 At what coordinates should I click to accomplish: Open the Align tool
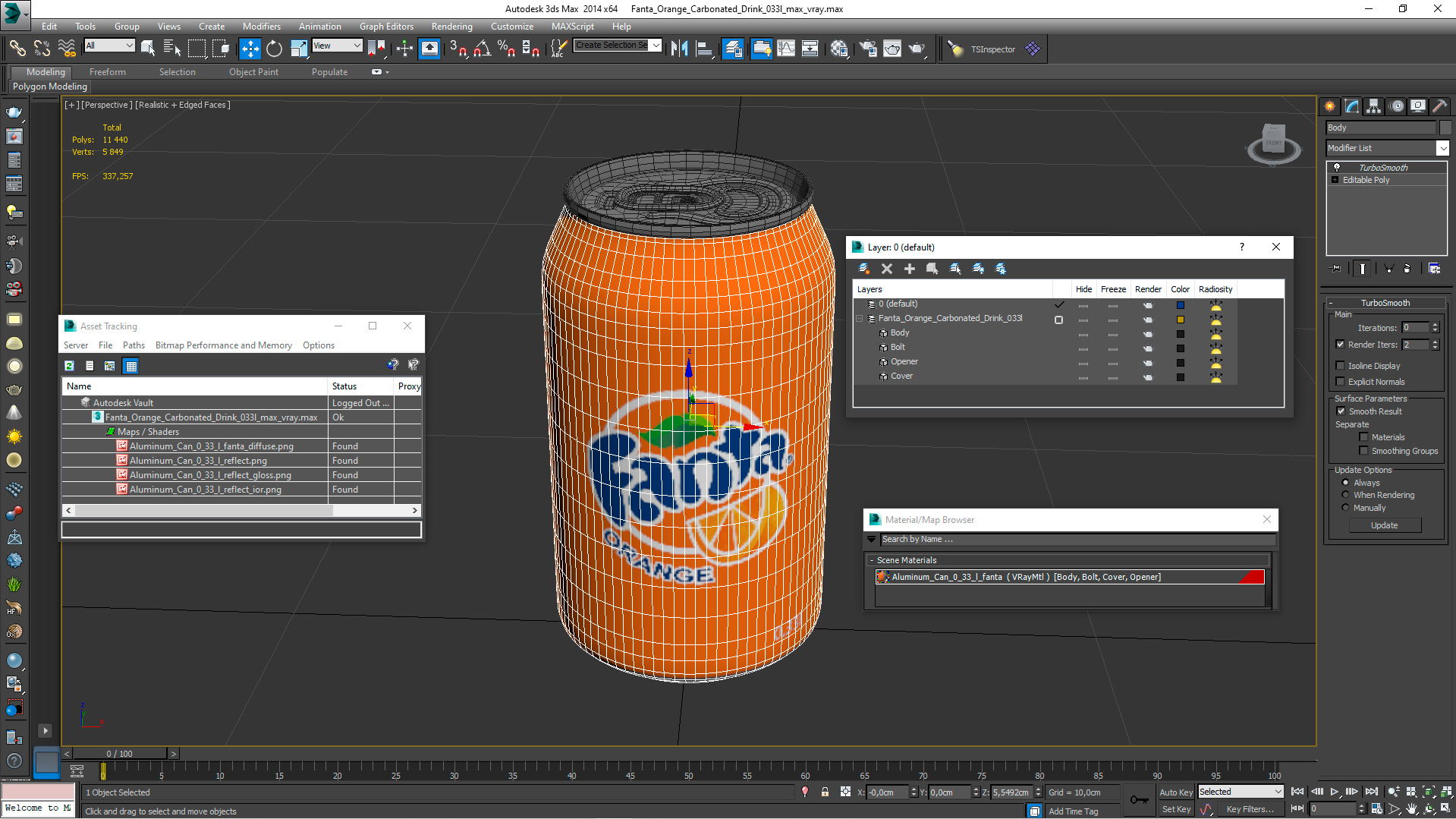(704, 49)
